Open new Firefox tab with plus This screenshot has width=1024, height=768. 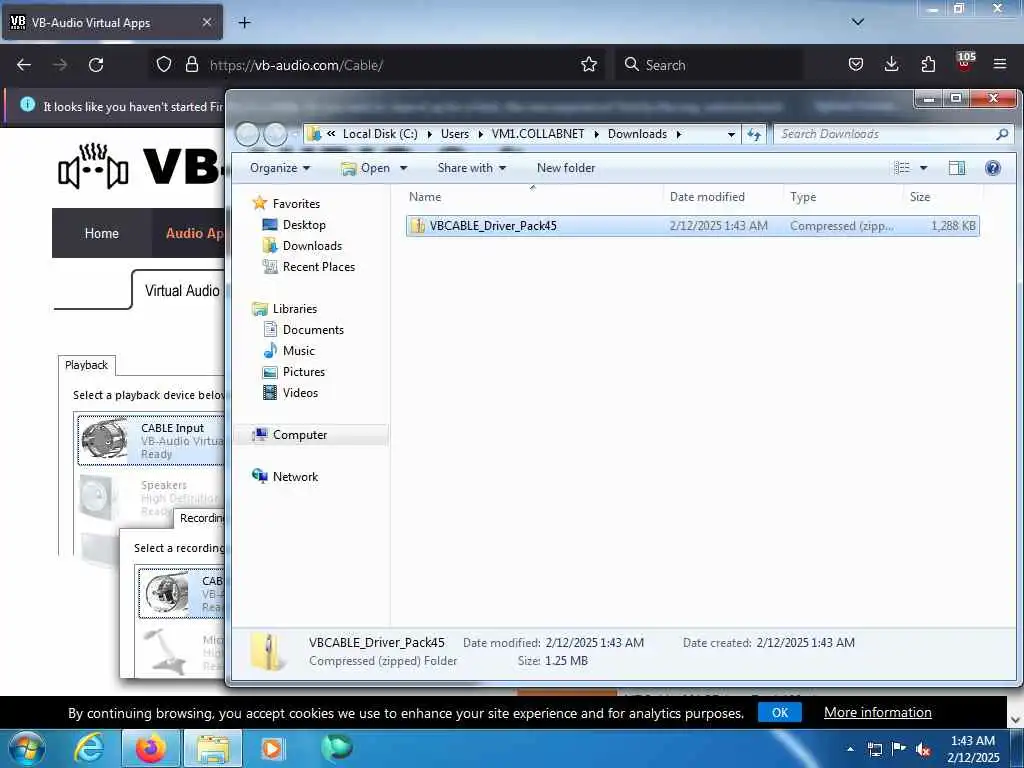click(x=244, y=23)
